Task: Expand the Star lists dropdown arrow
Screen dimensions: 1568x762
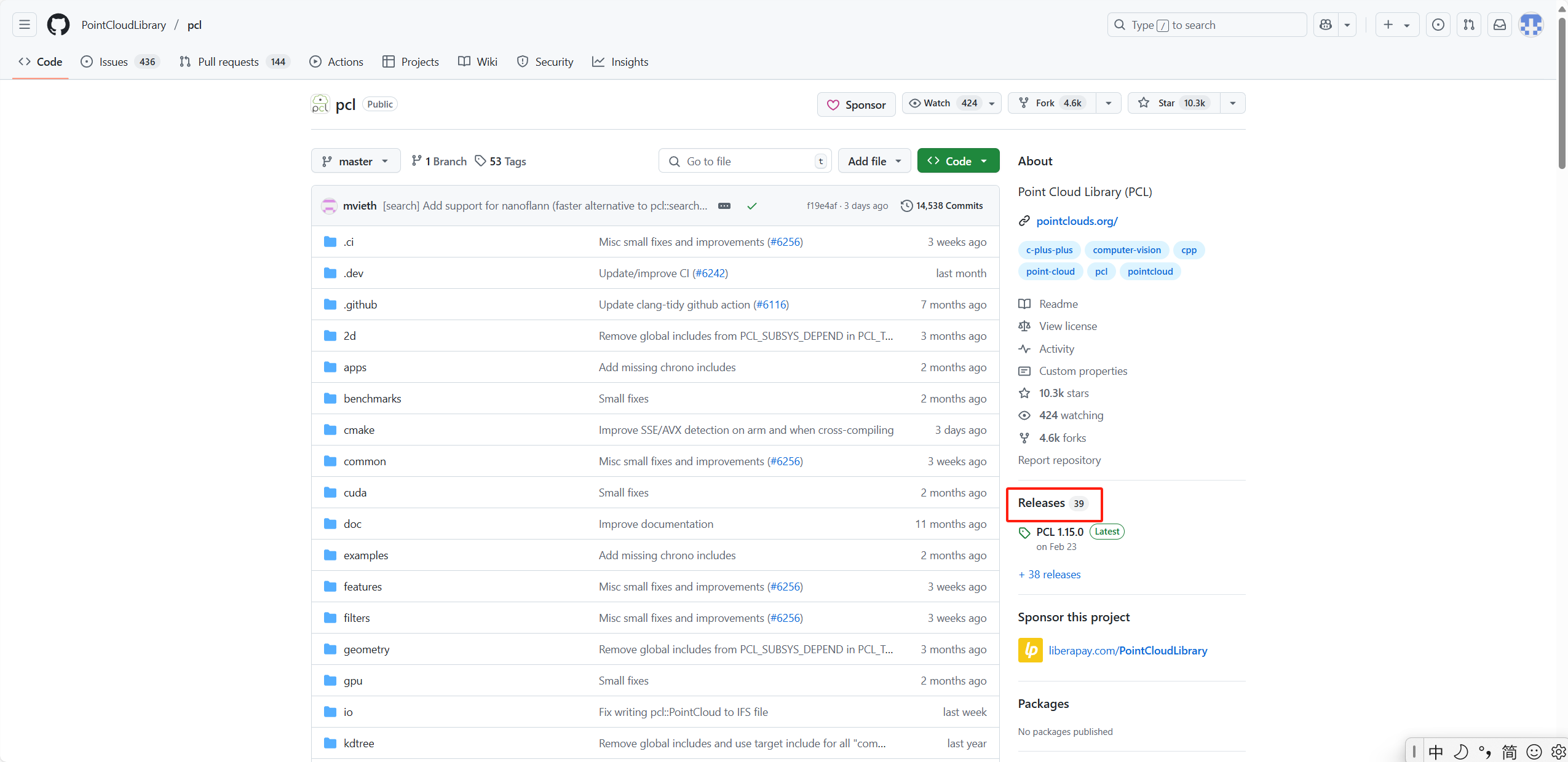Action: [1232, 103]
